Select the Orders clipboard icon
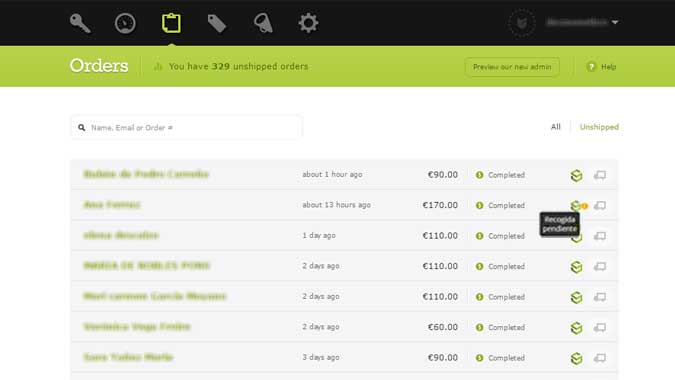This screenshot has height=380, width=675. tap(171, 23)
